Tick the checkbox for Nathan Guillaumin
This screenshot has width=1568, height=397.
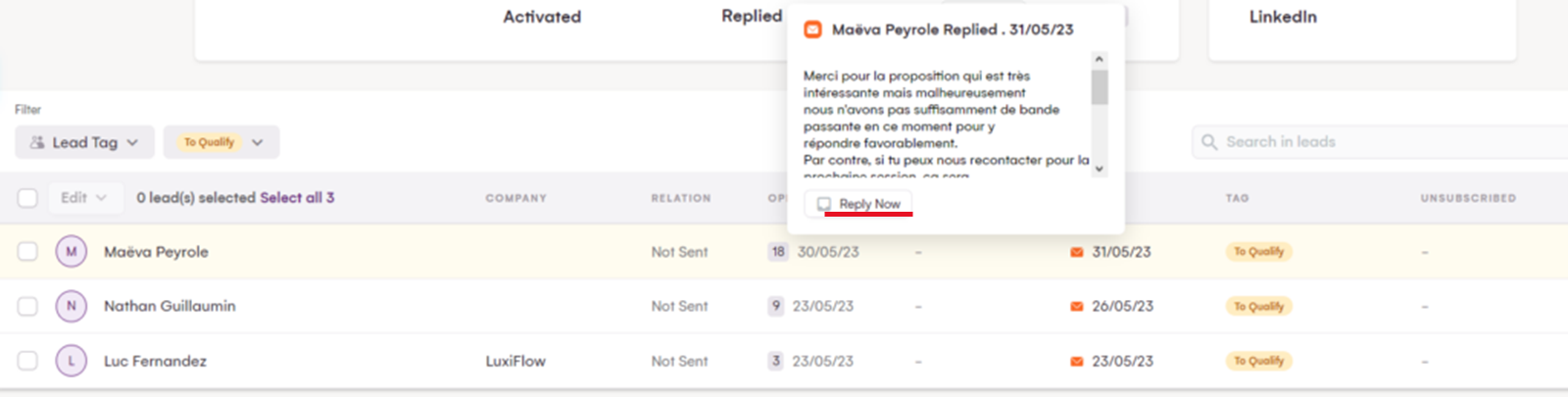27,306
